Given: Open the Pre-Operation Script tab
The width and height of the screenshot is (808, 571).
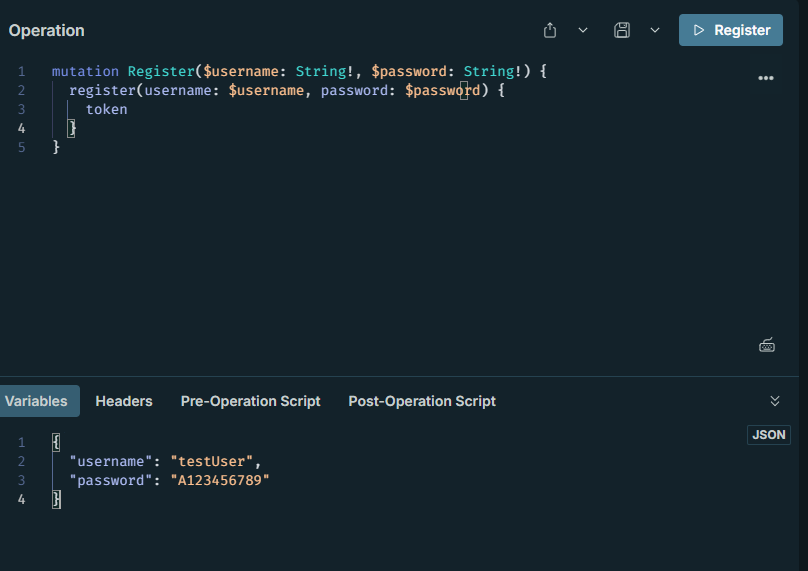Looking at the screenshot, I should pyautogui.click(x=250, y=401).
